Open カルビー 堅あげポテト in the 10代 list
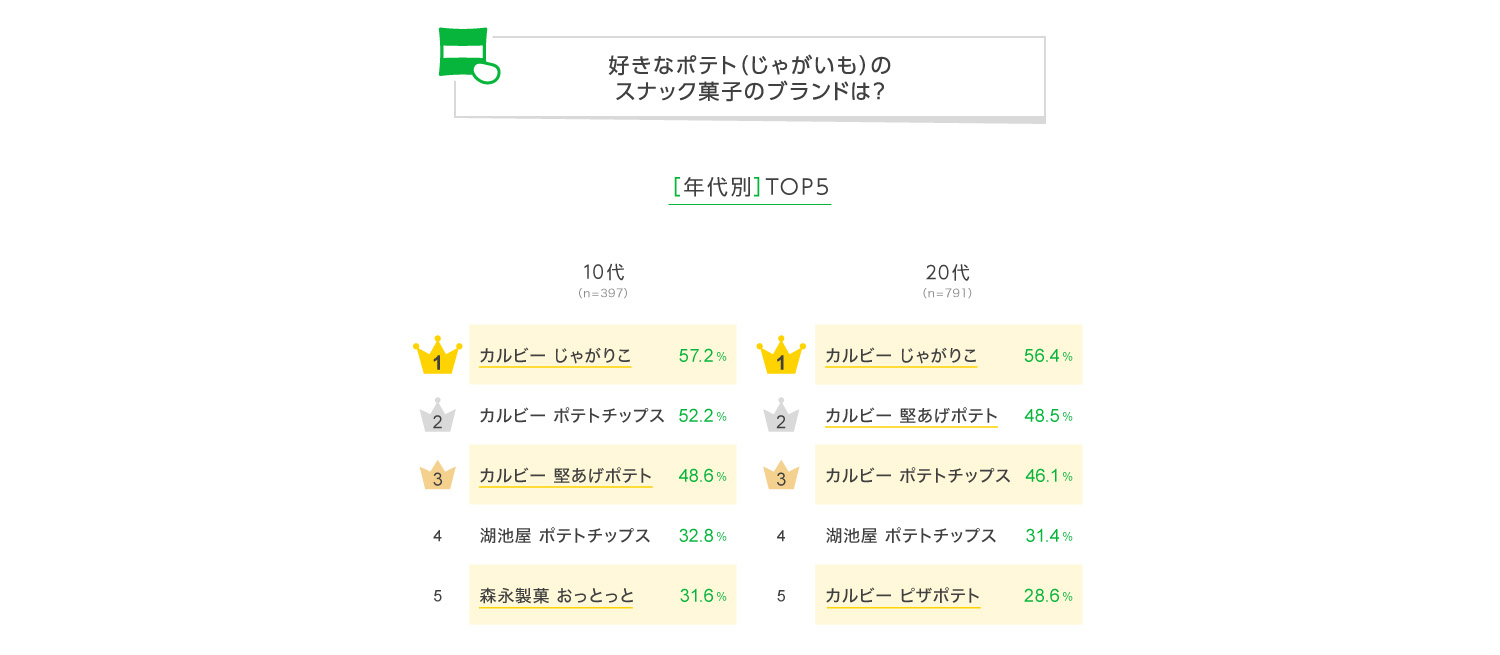1500x655 pixels. point(566,476)
